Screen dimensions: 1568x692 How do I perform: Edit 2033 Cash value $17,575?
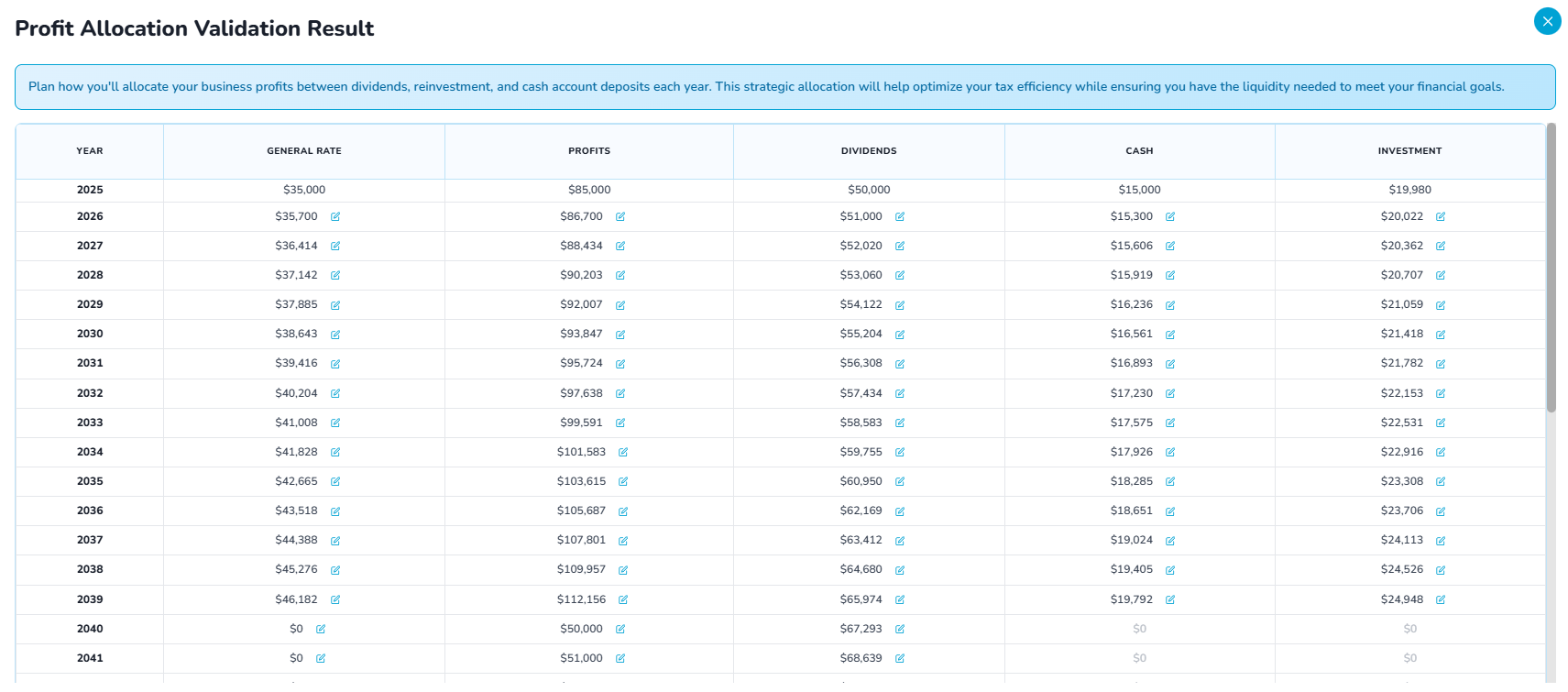[1170, 423]
